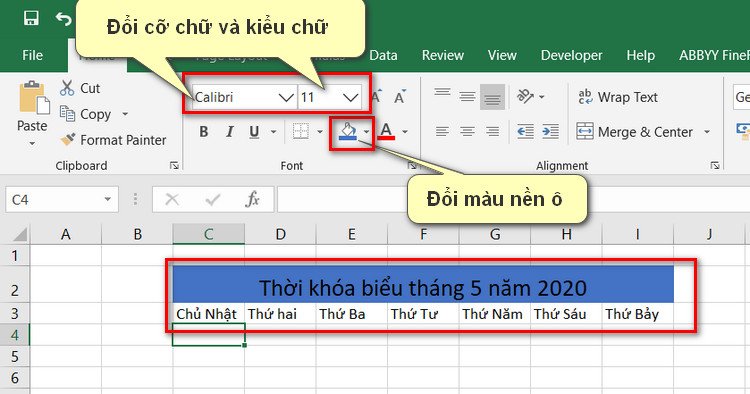Select the cell "Thứ Tư"
Image resolution: width=750 pixels, height=394 pixels.
(423, 314)
